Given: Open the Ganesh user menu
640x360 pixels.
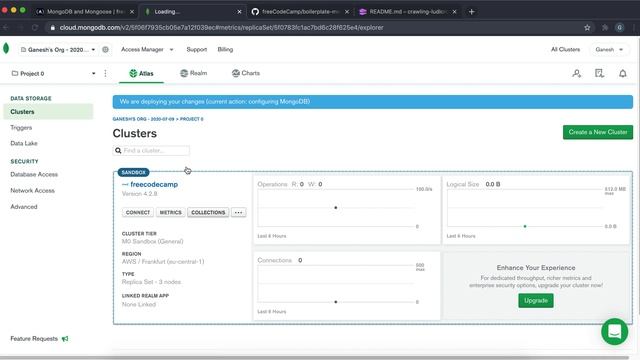Looking at the screenshot, I should point(609,49).
